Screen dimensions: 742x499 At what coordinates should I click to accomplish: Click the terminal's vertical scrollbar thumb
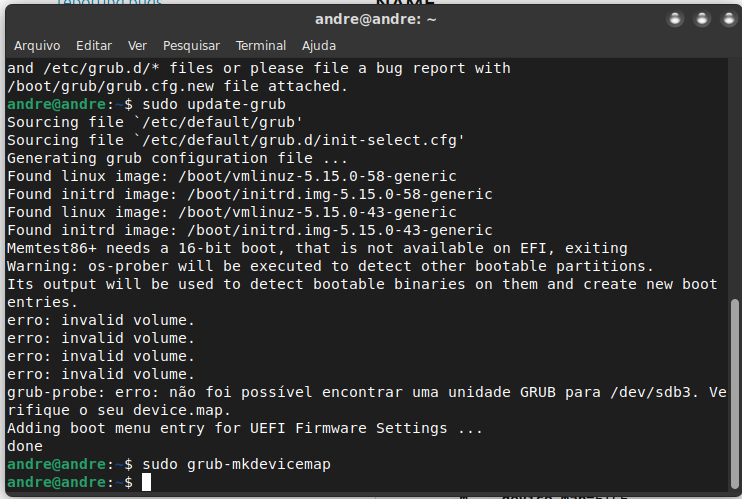click(x=734, y=394)
